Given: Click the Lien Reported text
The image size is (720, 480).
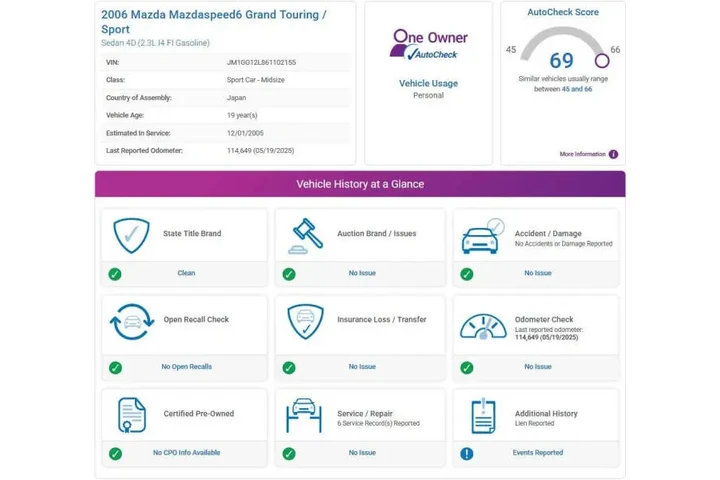Looking at the screenshot, I should pos(534,424).
